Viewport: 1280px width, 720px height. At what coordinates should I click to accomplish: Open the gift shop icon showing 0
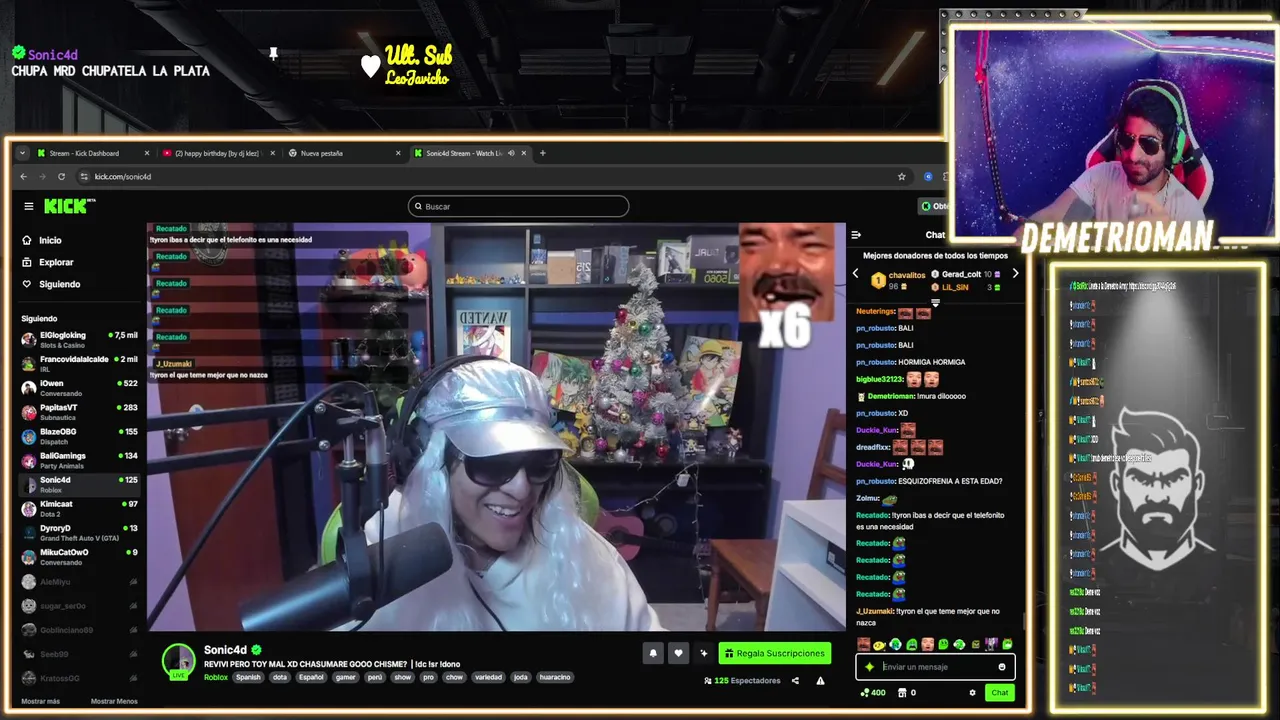(907, 692)
